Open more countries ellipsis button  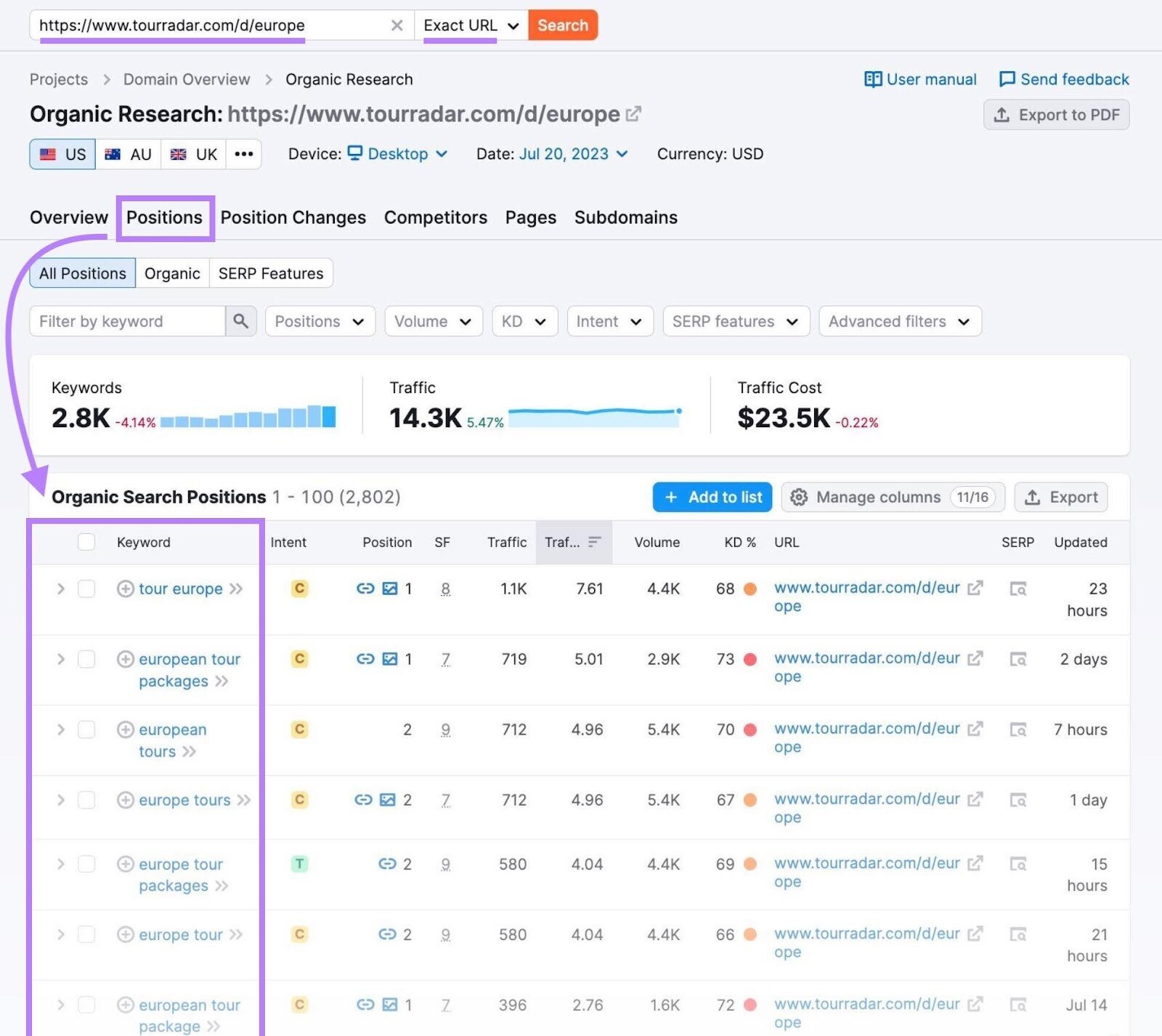(x=244, y=154)
